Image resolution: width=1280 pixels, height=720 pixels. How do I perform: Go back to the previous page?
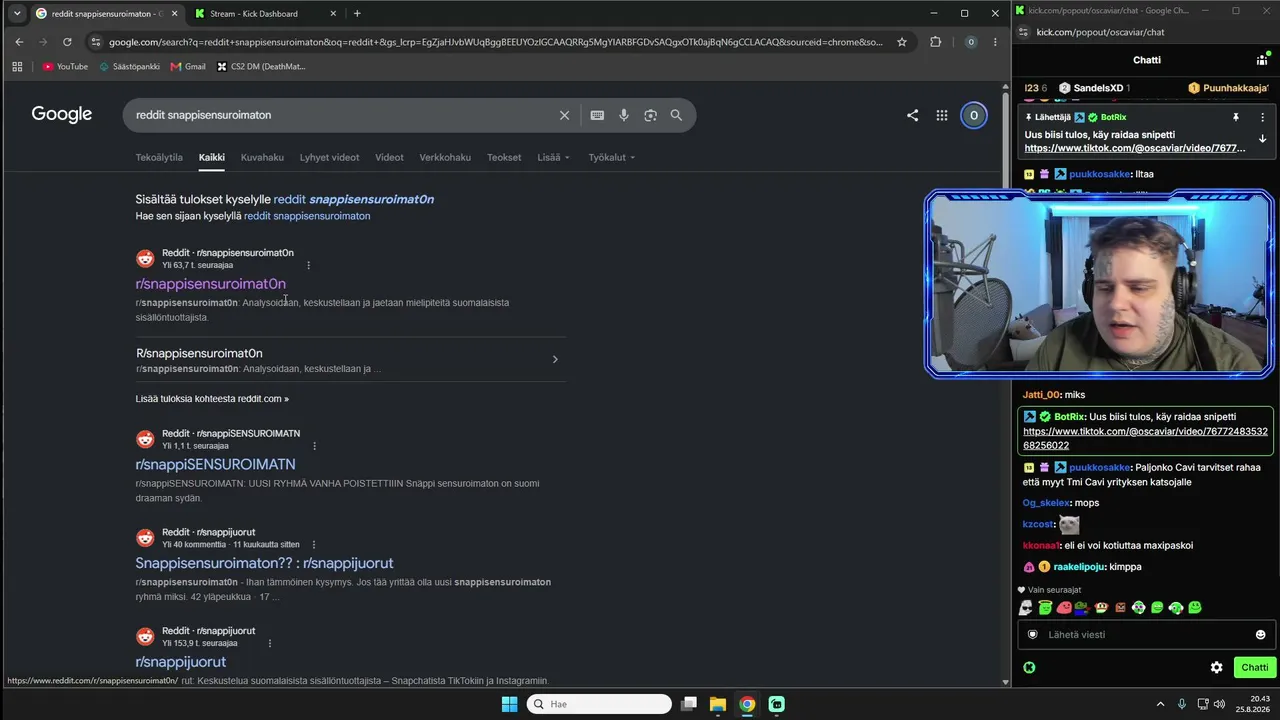19,42
